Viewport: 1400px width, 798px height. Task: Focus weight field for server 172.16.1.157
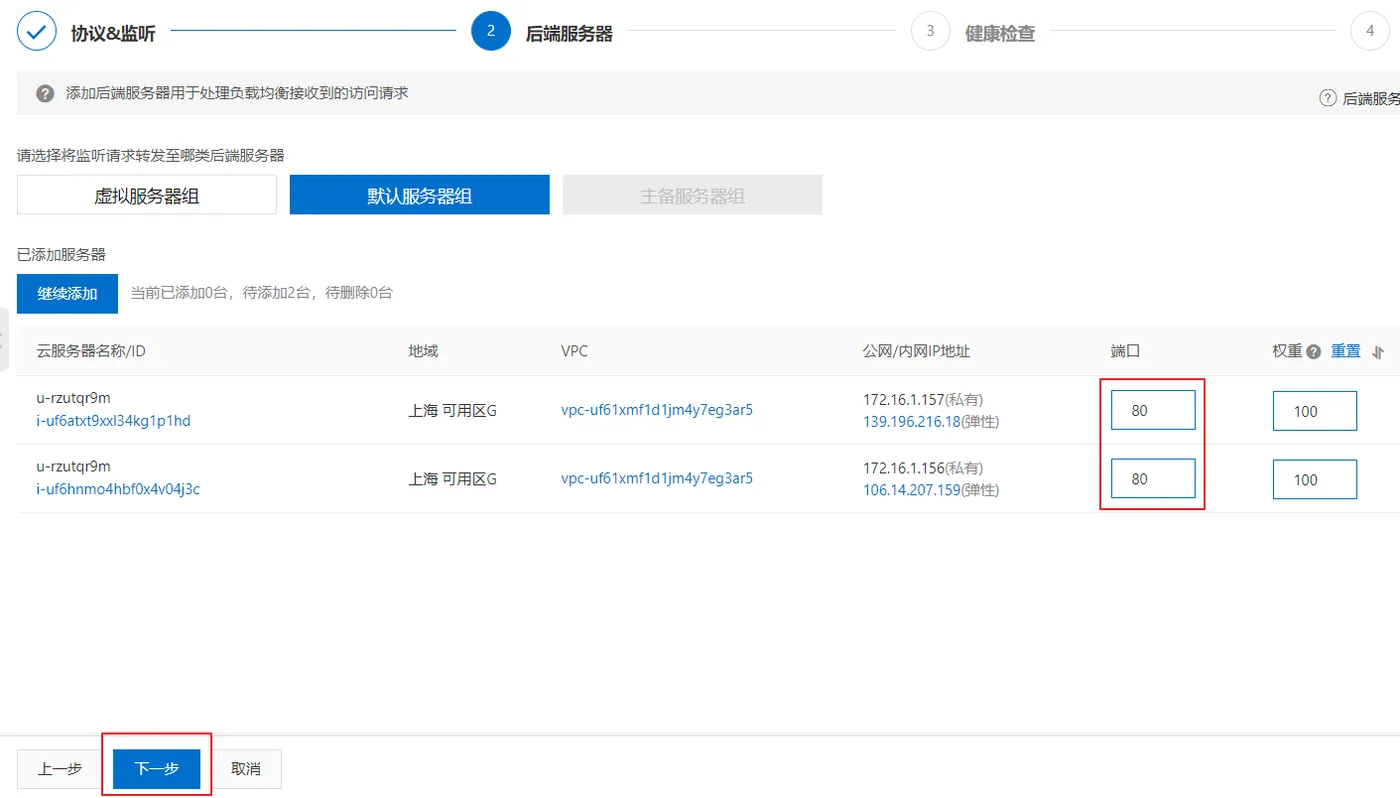pyautogui.click(x=1315, y=411)
